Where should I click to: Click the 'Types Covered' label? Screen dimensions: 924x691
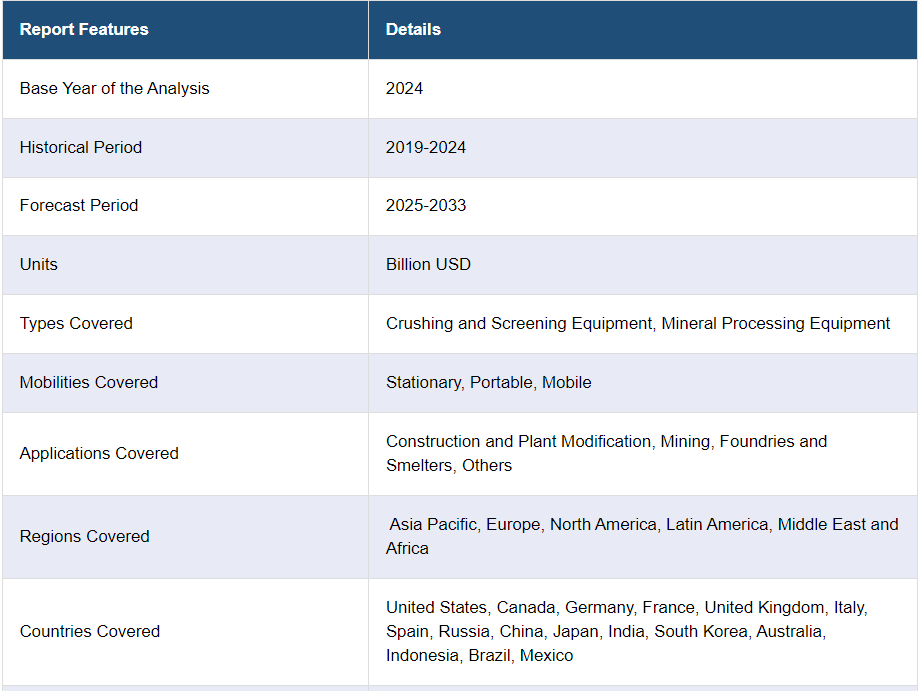tap(76, 323)
